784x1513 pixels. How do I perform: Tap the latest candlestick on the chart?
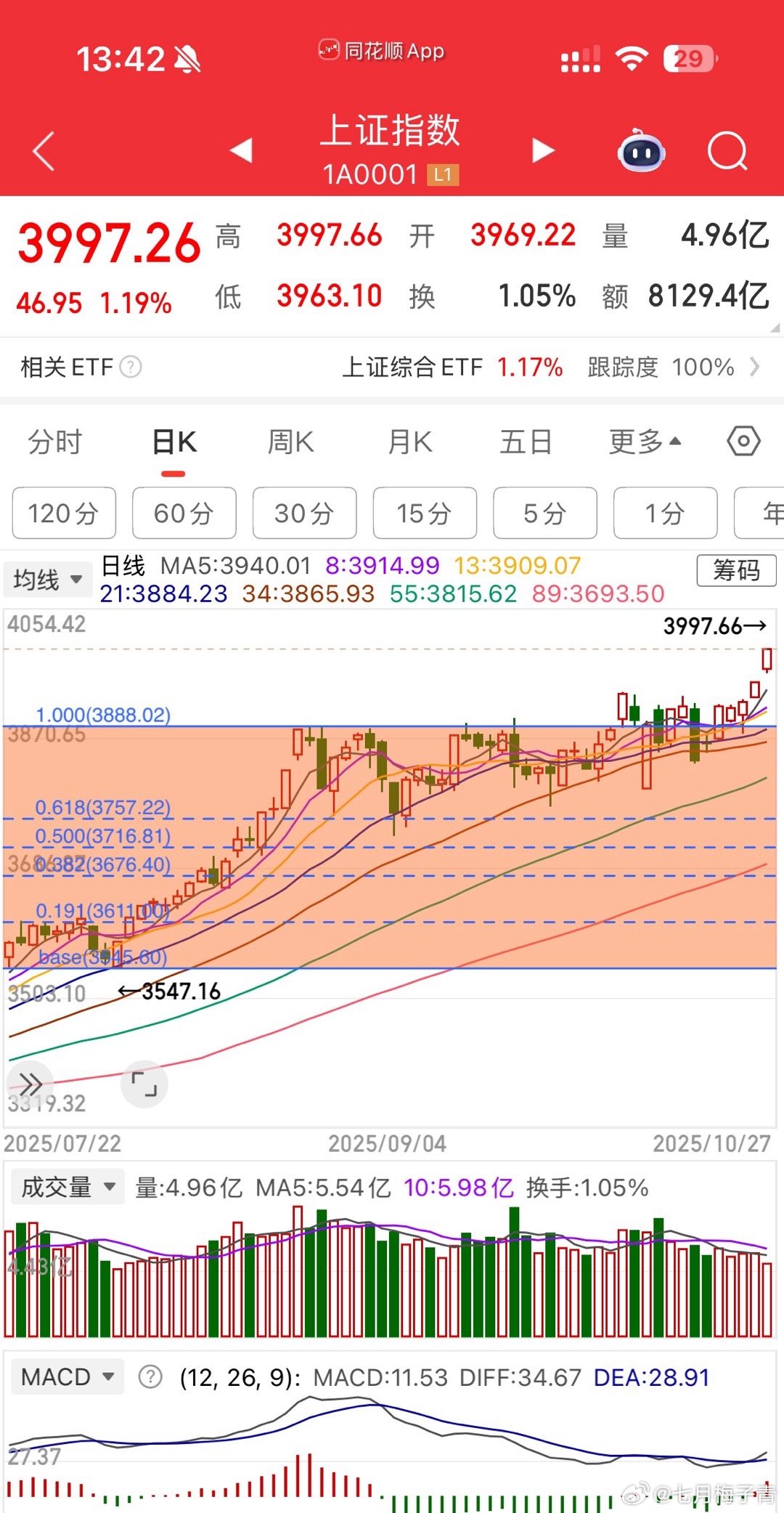click(x=767, y=660)
